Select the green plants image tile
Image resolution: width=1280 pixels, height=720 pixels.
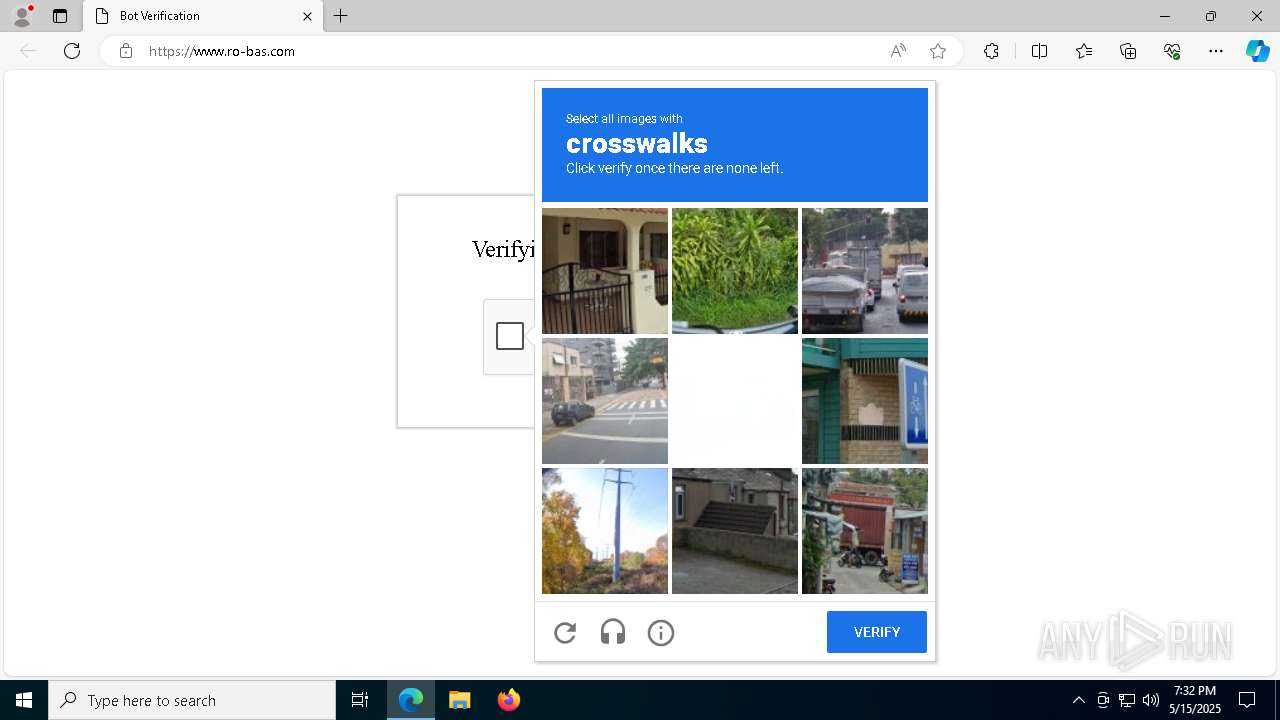point(735,271)
